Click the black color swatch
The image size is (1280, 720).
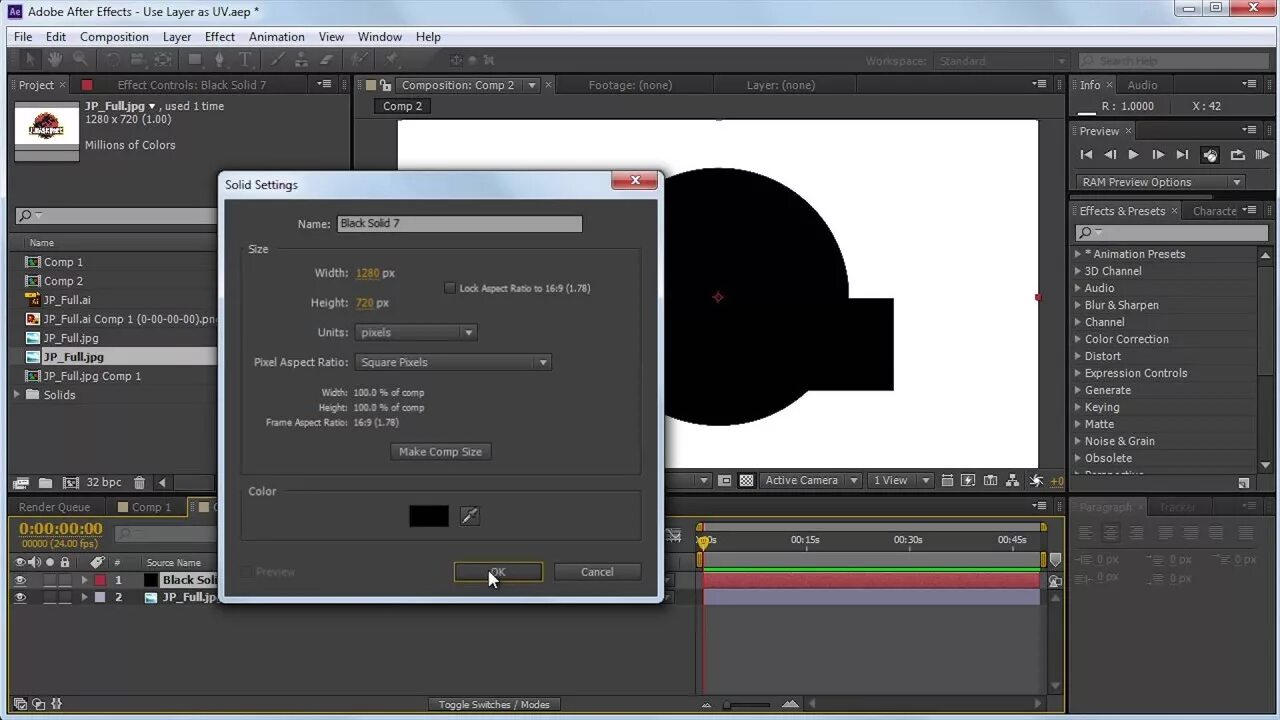pos(429,516)
